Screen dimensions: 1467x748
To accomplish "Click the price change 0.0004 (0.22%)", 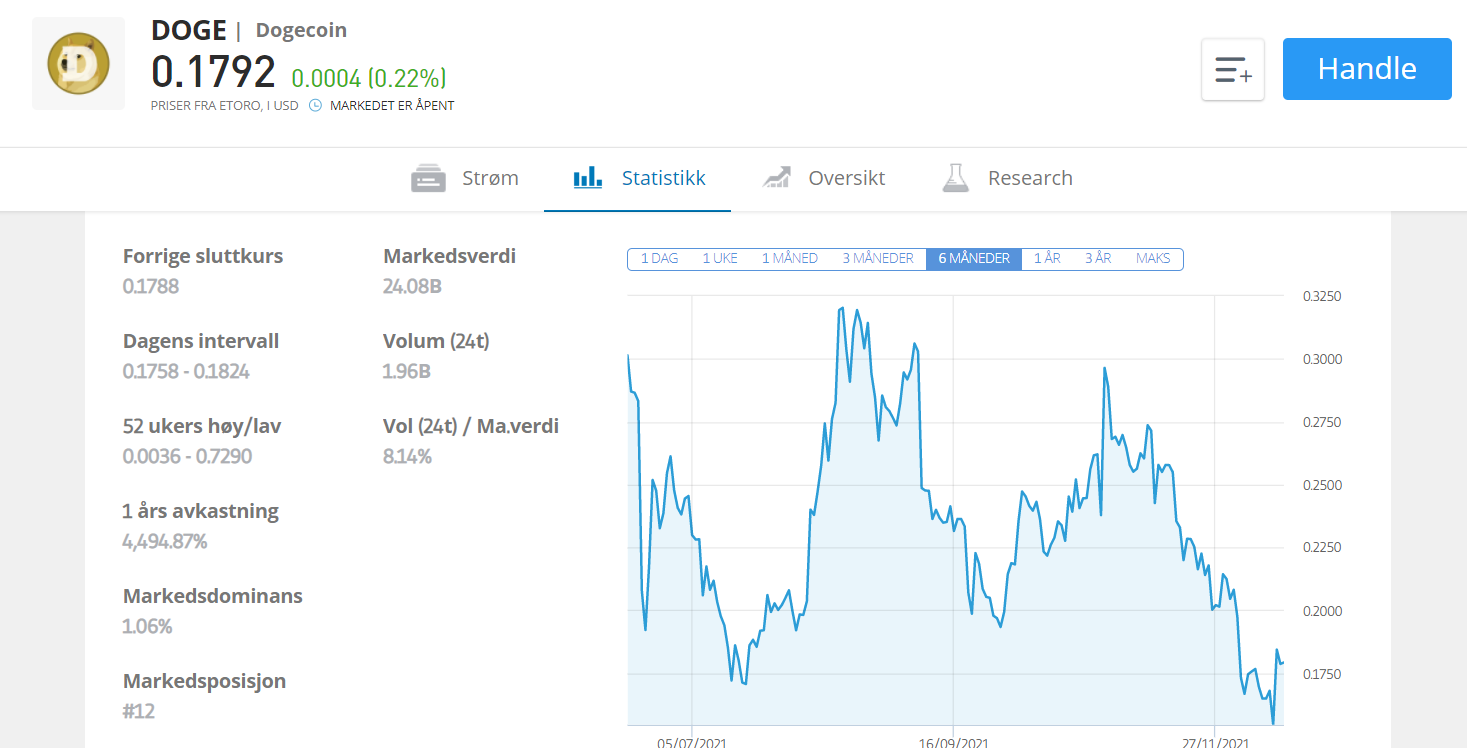I will 369,78.
